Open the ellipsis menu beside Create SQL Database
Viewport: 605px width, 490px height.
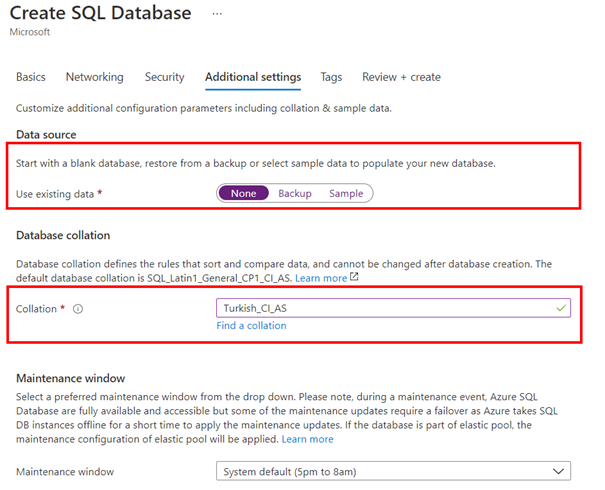(x=217, y=14)
